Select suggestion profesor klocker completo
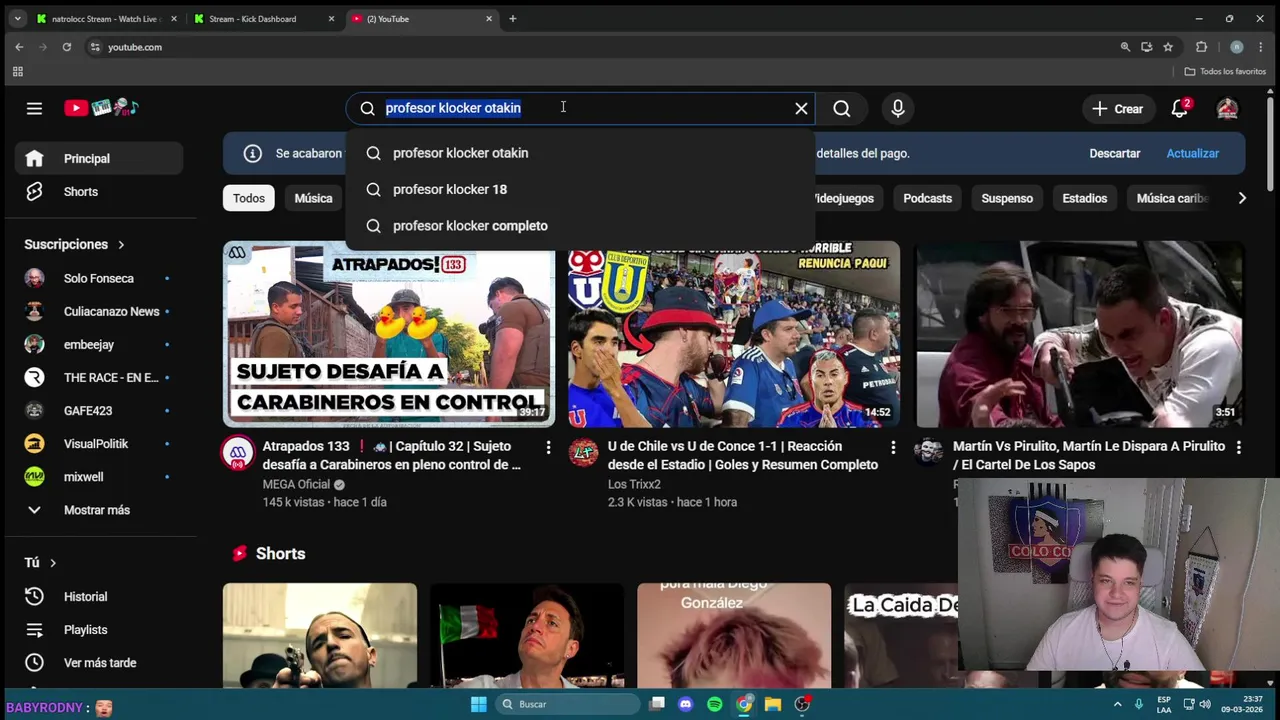Screen dimensions: 1280x720 (x=580, y=226)
